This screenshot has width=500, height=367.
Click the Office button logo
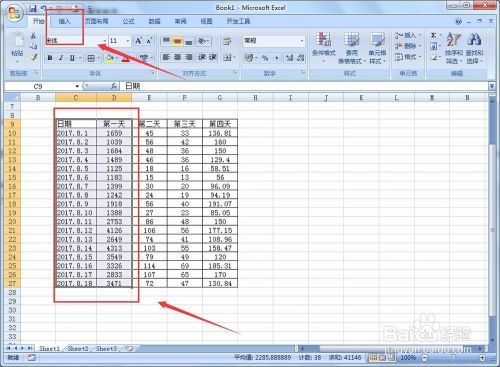(x=14, y=13)
